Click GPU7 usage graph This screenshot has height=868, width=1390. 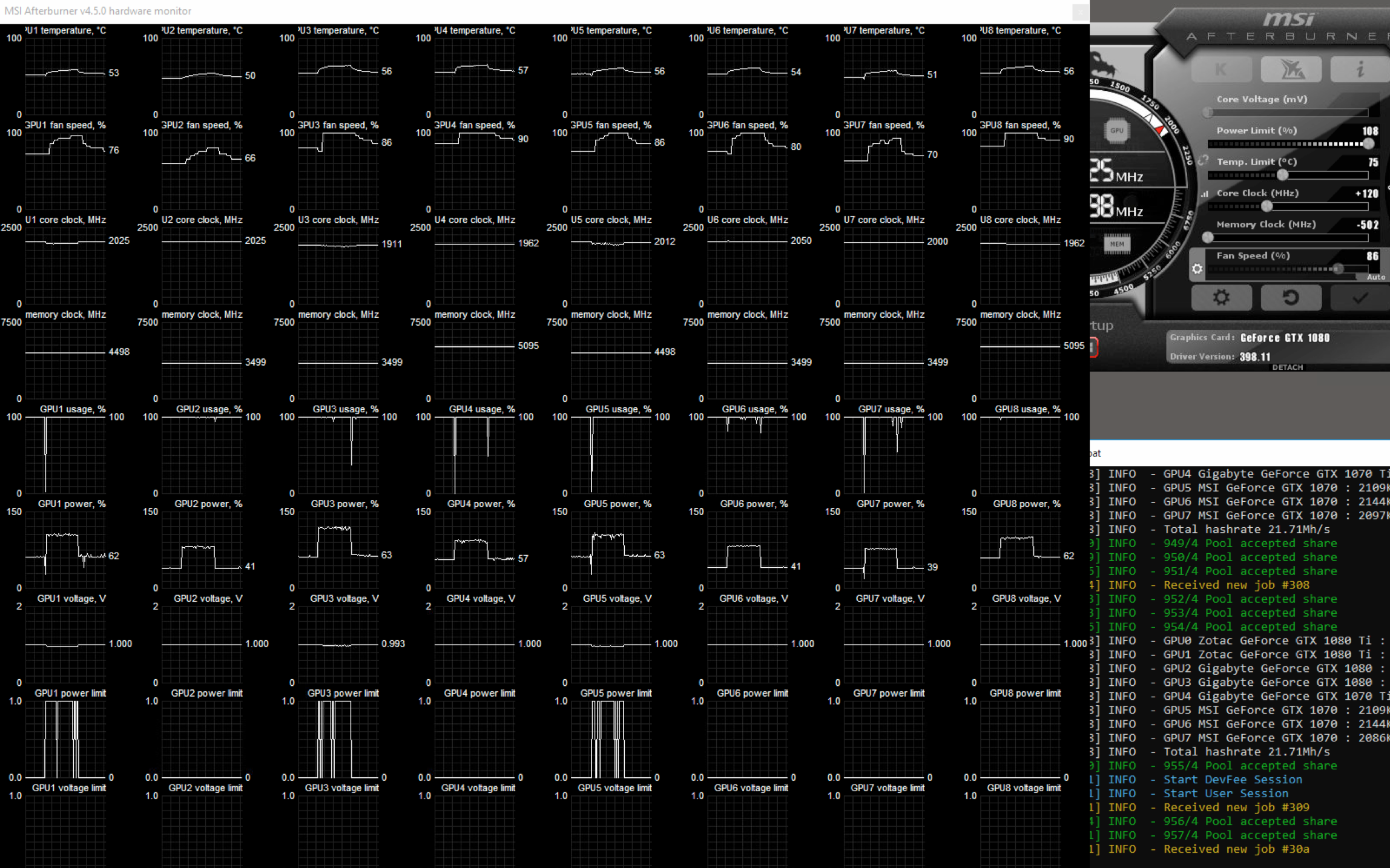coord(883,455)
